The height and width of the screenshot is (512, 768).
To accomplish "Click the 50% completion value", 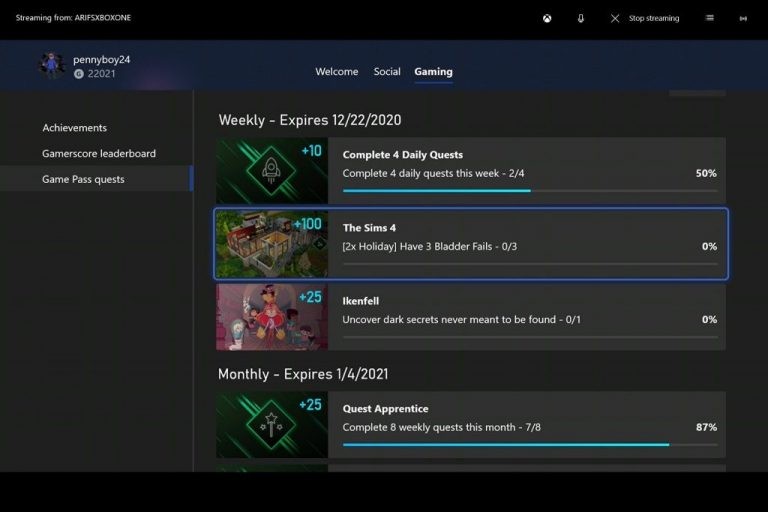I will [x=706, y=173].
